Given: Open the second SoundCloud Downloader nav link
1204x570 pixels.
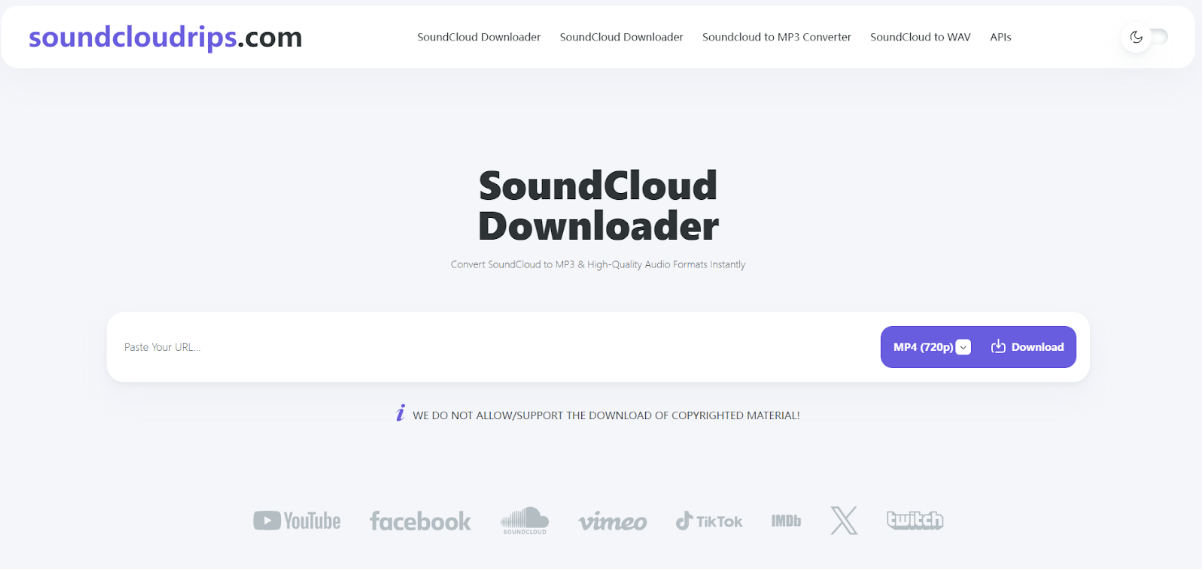Looking at the screenshot, I should coord(621,37).
